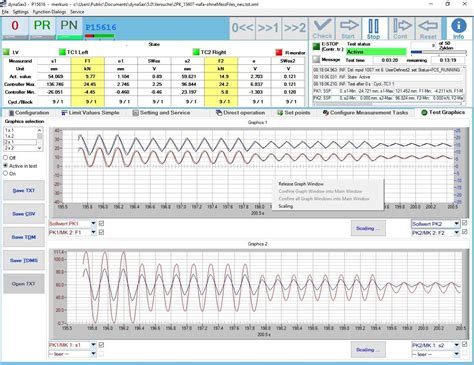Image resolution: width=474 pixels, height=365 pixels.
Task: Open the Sollwert PK2 dropdown
Action: click(x=456, y=224)
